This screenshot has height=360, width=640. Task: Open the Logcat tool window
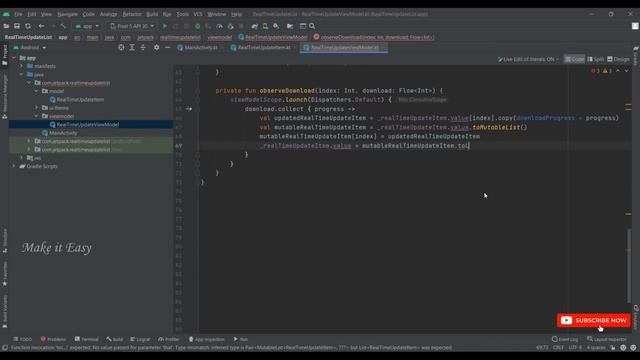point(140,339)
